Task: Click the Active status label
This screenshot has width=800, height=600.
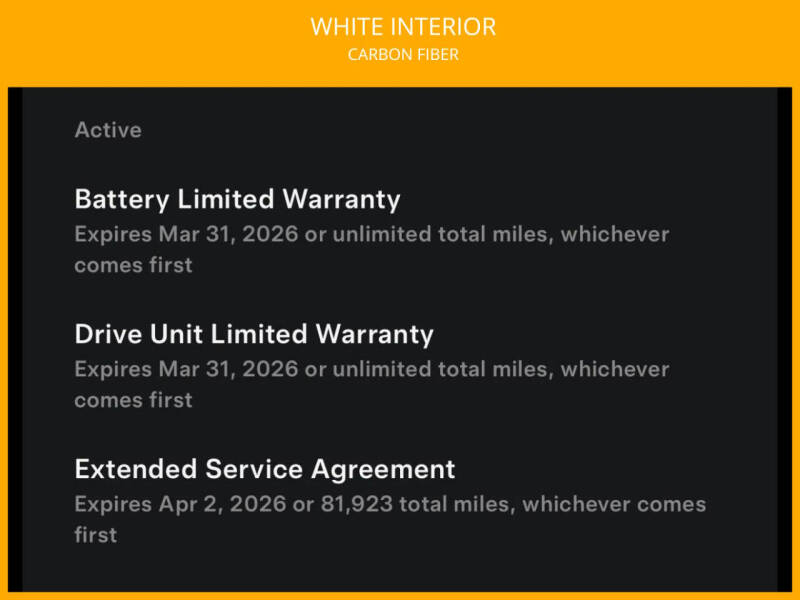Action: tap(108, 130)
